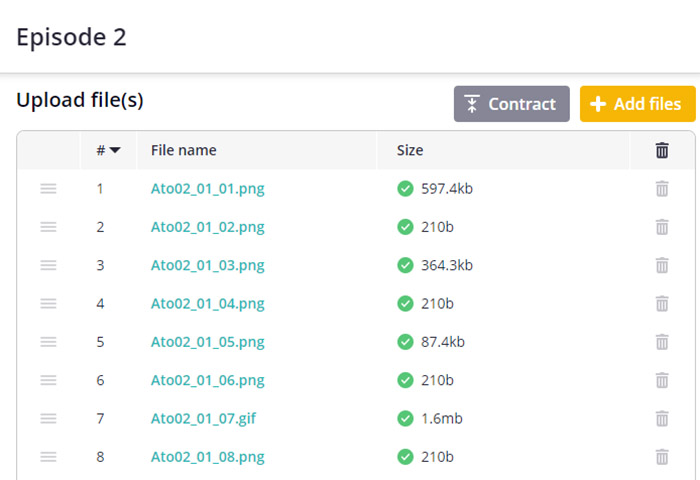Delete file Ato02_01_01.png using trash icon
The height and width of the screenshot is (480, 700).
tap(661, 188)
